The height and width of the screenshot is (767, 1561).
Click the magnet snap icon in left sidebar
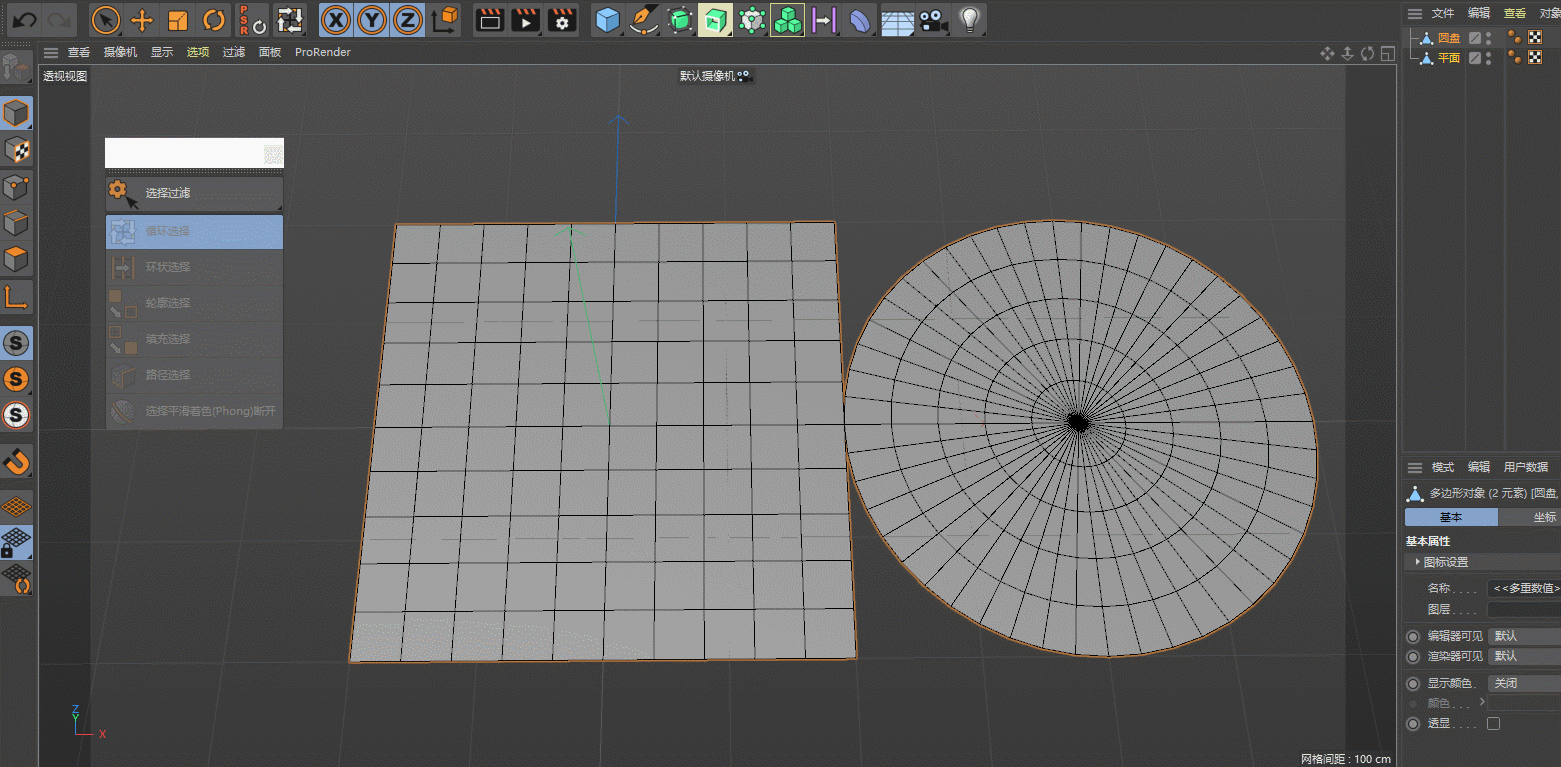(17, 461)
